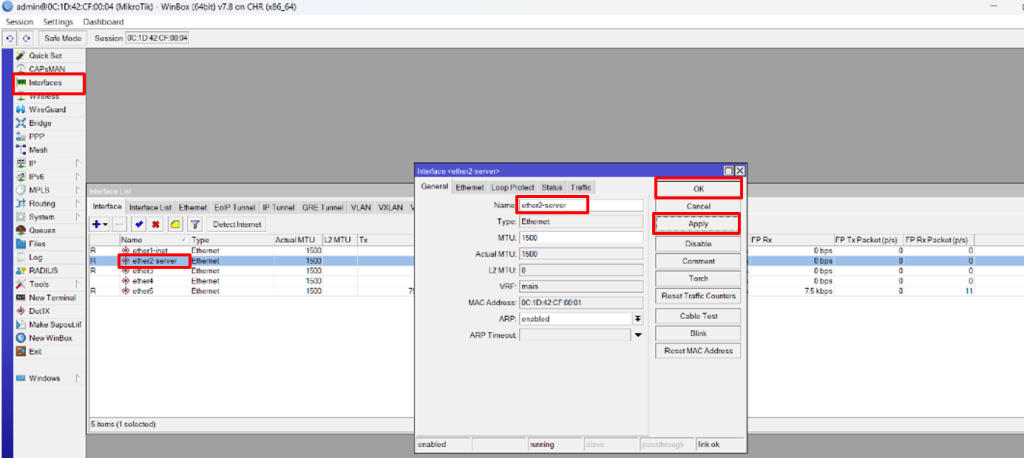Viewport: 1024px width, 458px height.
Task: Click the yellow comment note icon
Action: click(x=175, y=225)
